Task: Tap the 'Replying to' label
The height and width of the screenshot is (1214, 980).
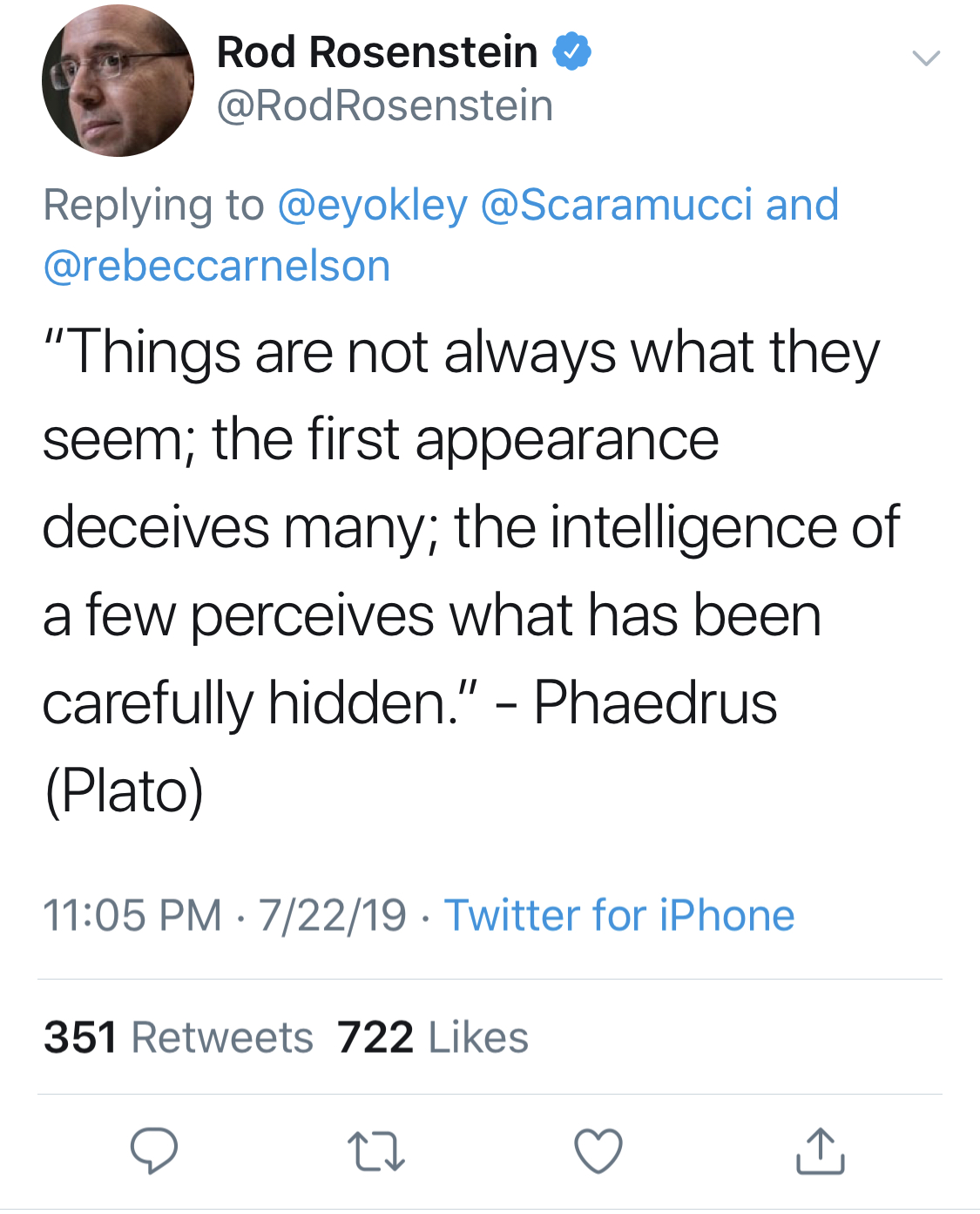Action: coord(153,206)
